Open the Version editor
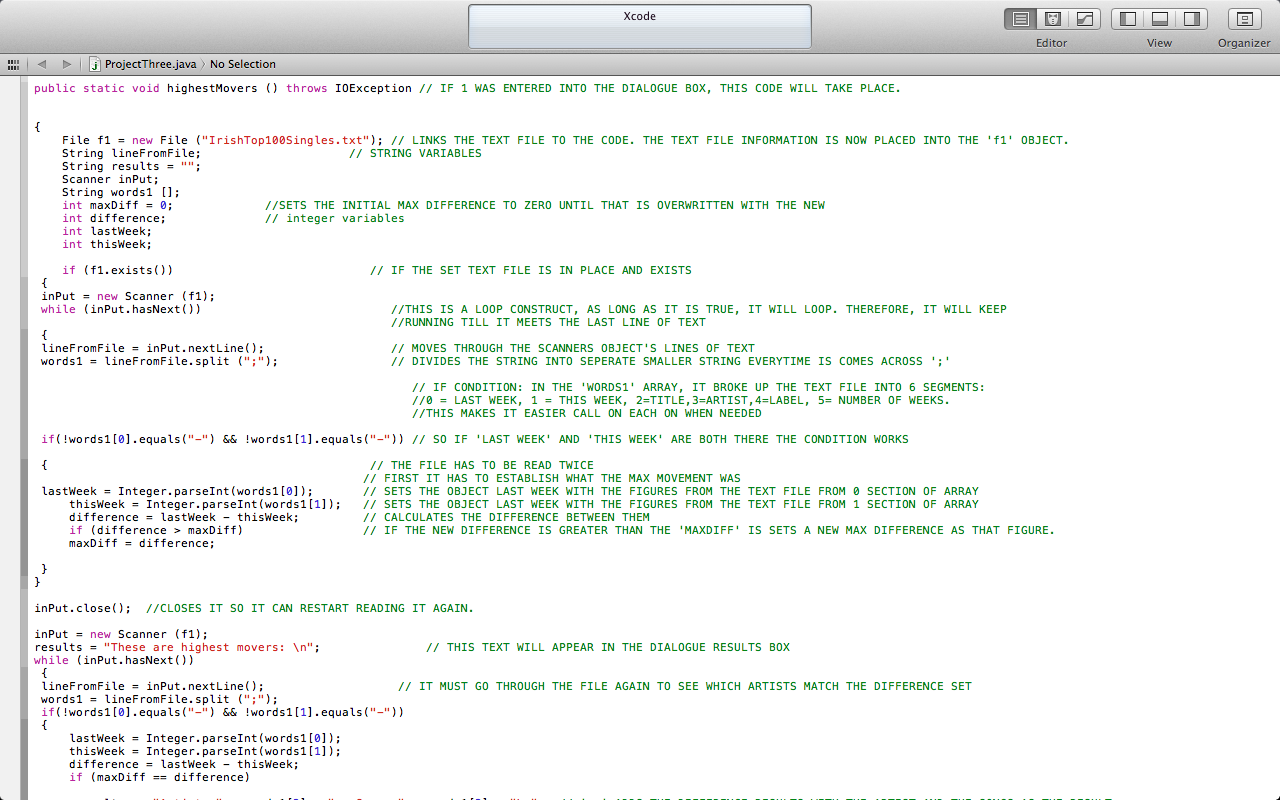The width and height of the screenshot is (1280, 800). 1084,19
